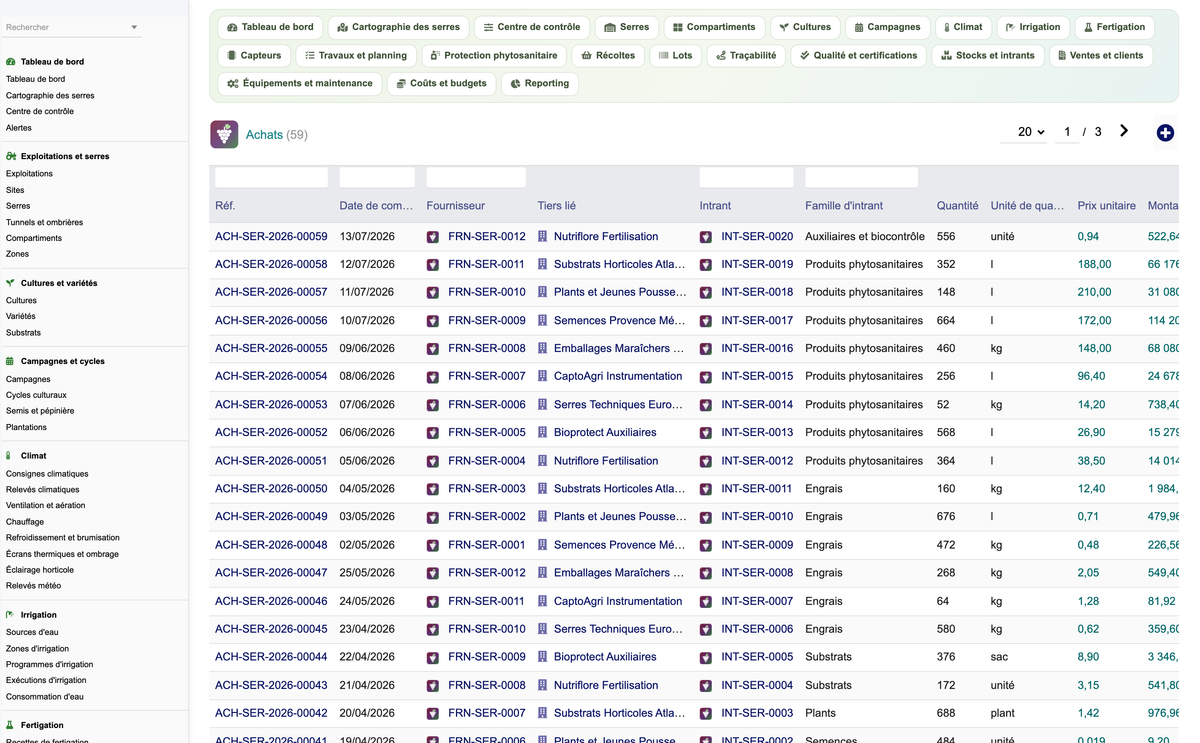Click the Récoltes basket icon
The height and width of the screenshot is (743, 1200).
[587, 55]
